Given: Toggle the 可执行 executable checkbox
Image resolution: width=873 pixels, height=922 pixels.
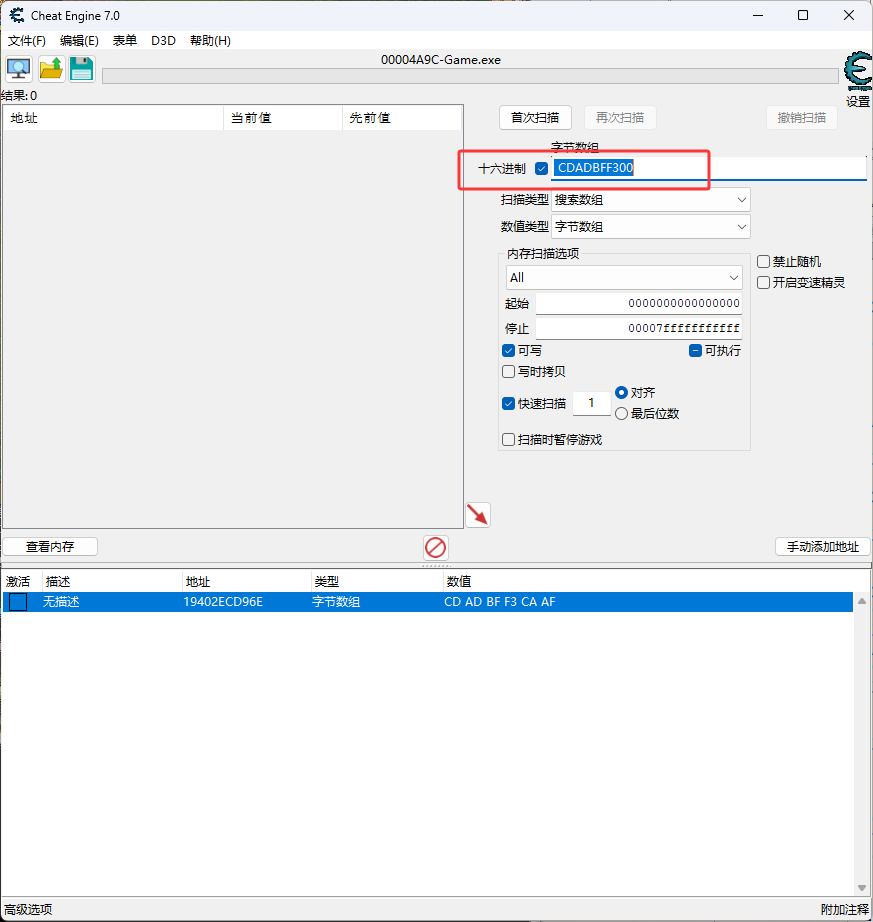Looking at the screenshot, I should 695,351.
